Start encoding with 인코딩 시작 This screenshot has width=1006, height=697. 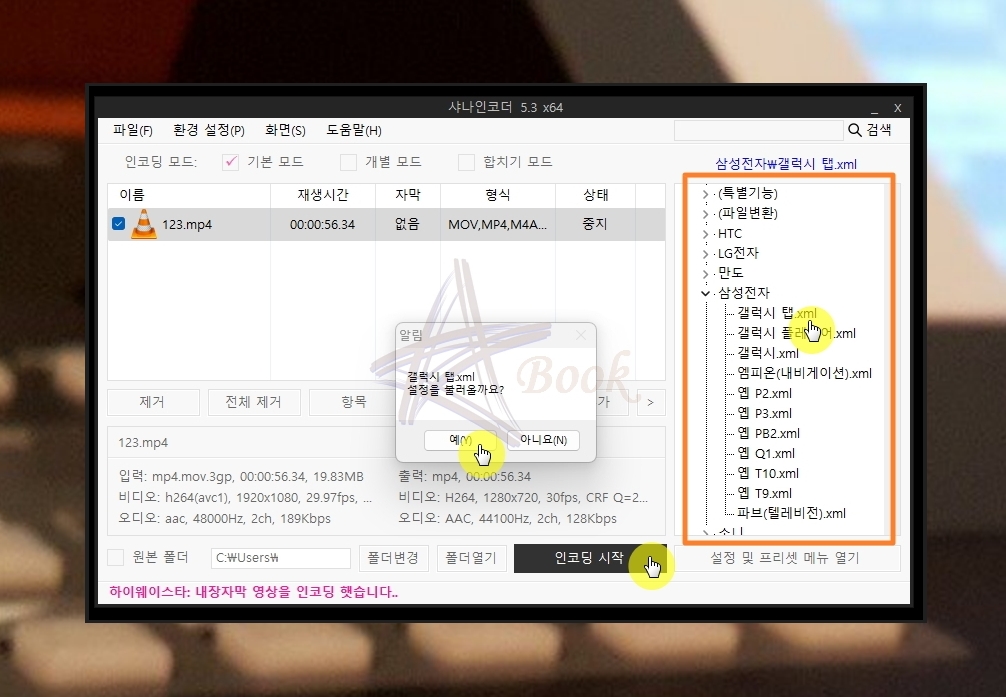point(590,558)
